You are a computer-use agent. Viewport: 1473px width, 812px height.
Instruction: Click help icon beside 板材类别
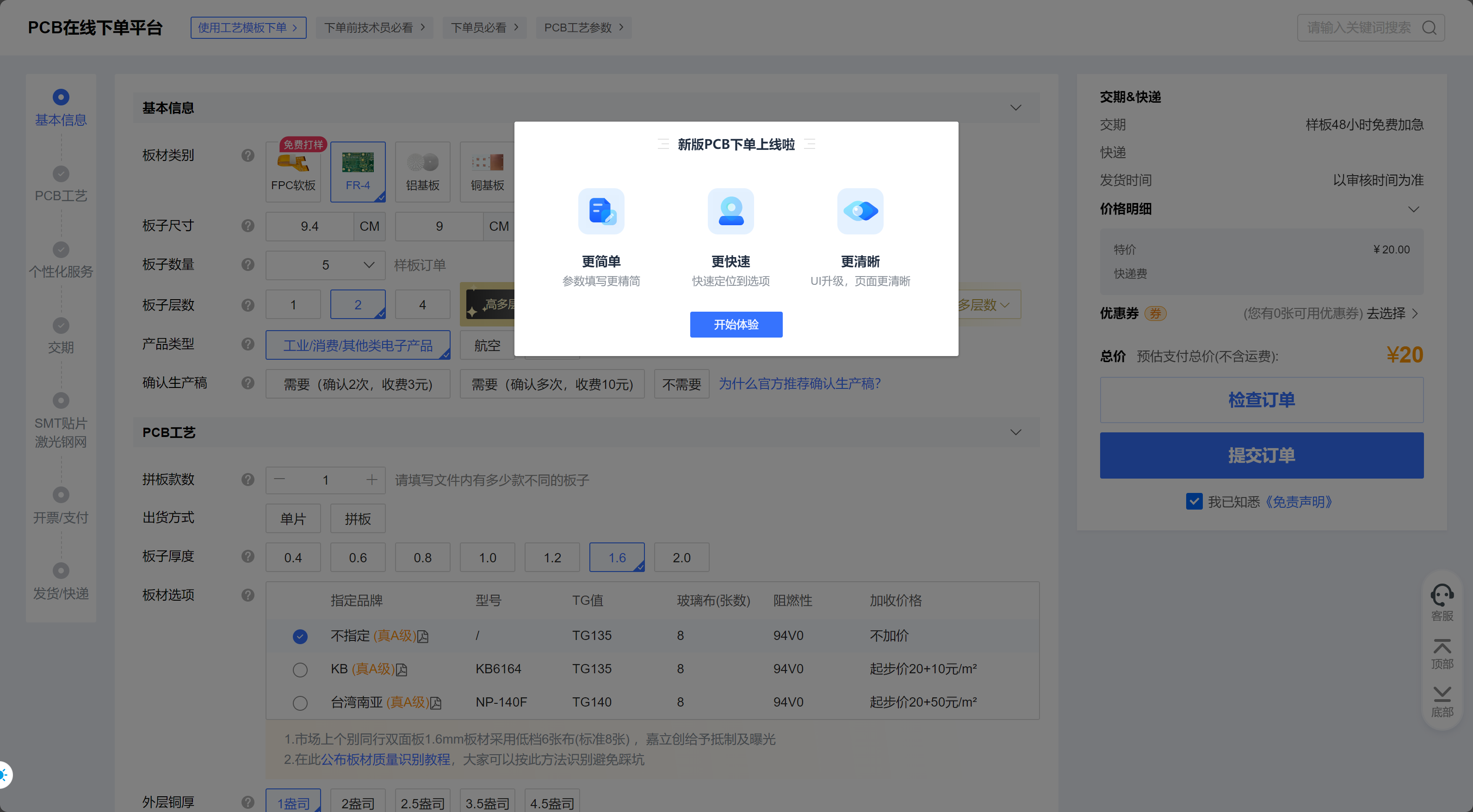248,155
